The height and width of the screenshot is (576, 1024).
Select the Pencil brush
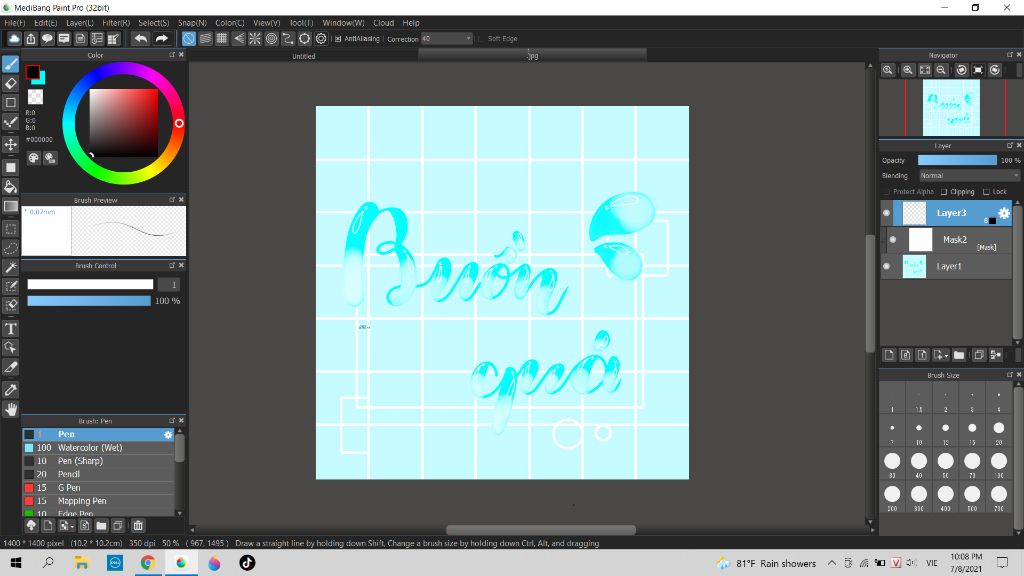(x=99, y=474)
